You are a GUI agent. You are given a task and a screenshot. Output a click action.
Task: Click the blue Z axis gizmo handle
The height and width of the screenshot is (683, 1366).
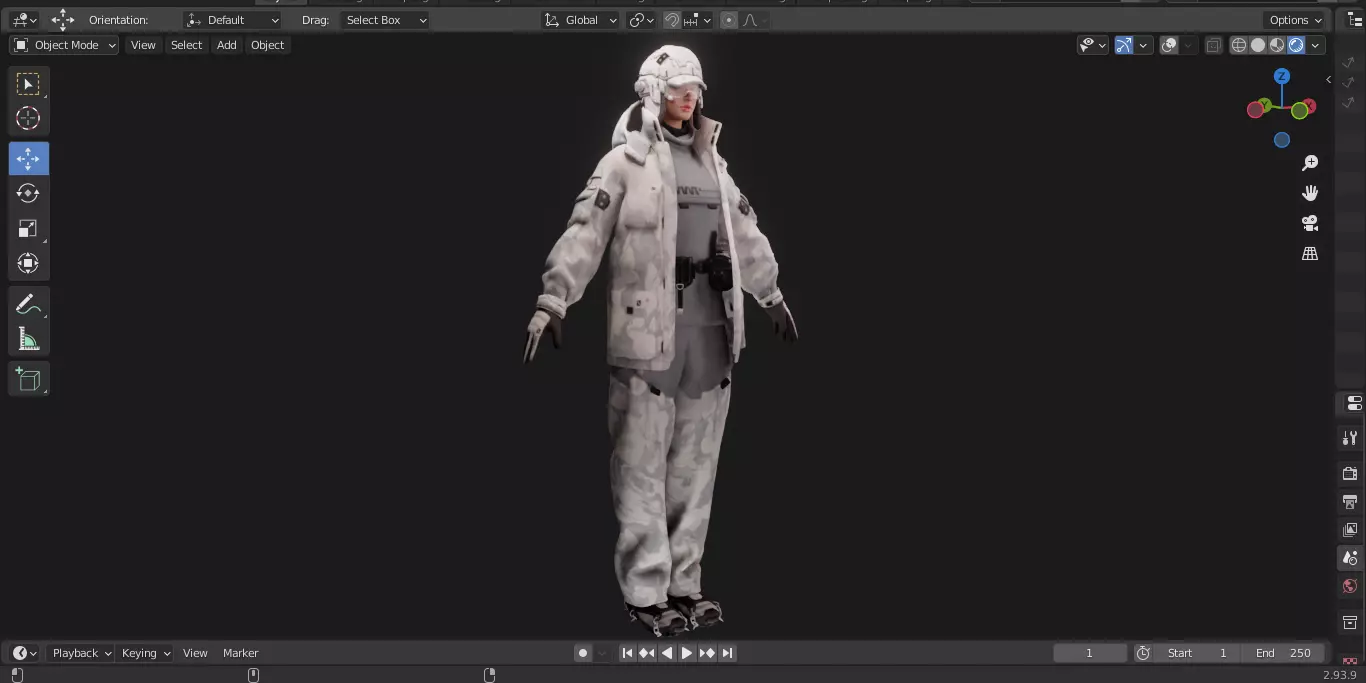tap(1282, 76)
